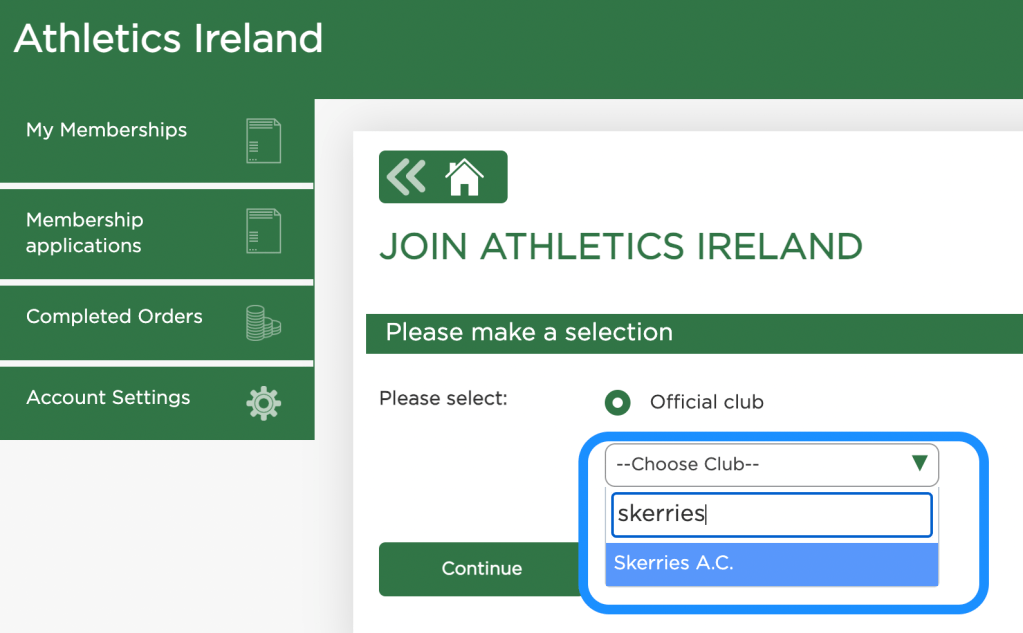This screenshot has width=1023, height=633.
Task: Select the Official club radio button
Action: tap(618, 403)
